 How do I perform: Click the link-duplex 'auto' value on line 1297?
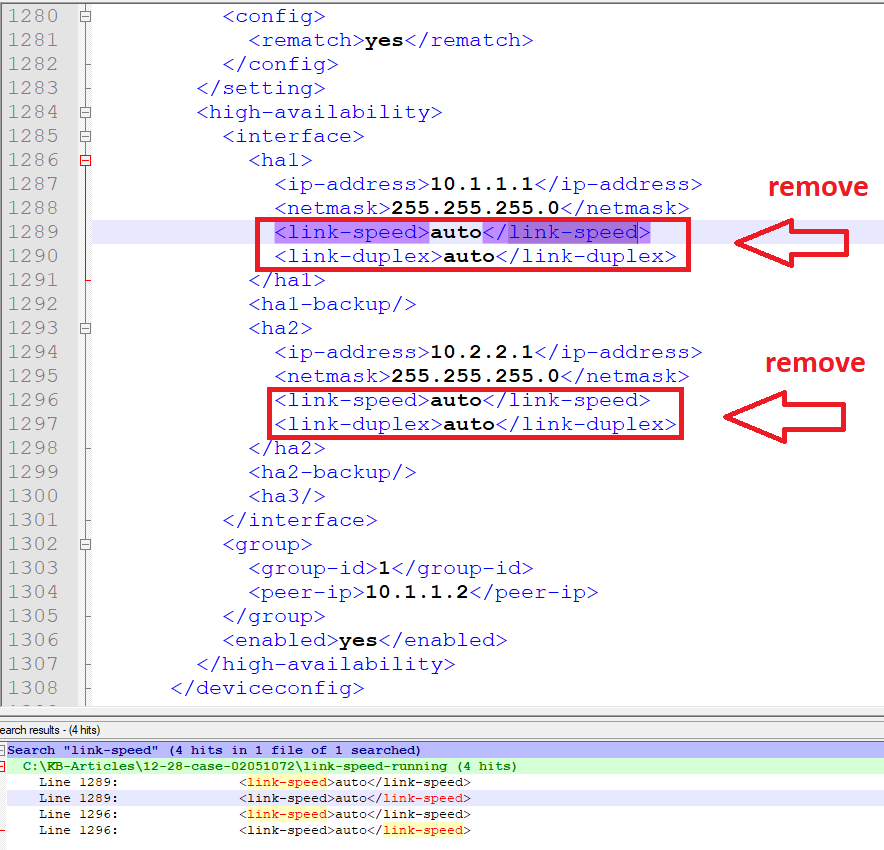[468, 424]
